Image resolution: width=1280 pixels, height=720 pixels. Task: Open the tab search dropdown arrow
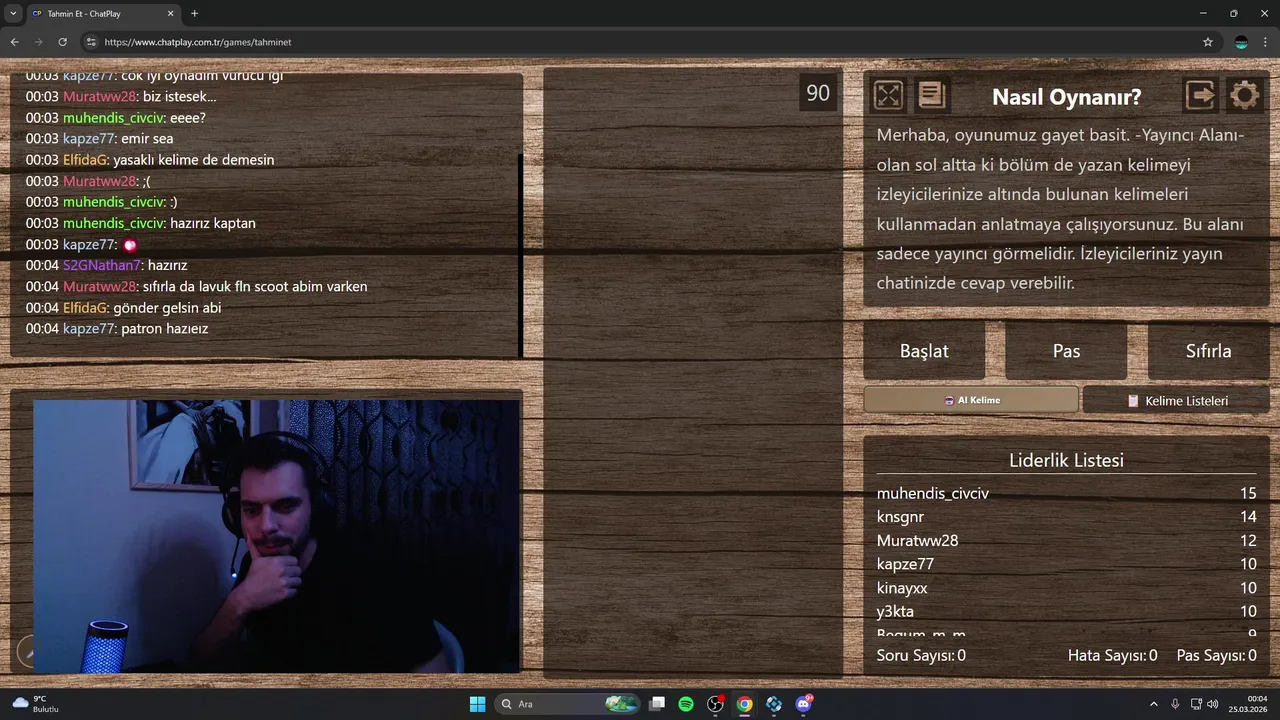click(x=13, y=14)
